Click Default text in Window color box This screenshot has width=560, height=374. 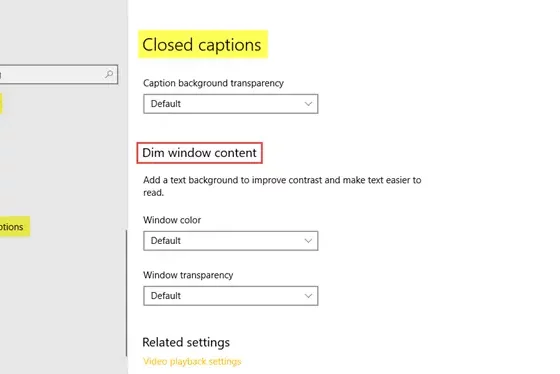pos(166,241)
